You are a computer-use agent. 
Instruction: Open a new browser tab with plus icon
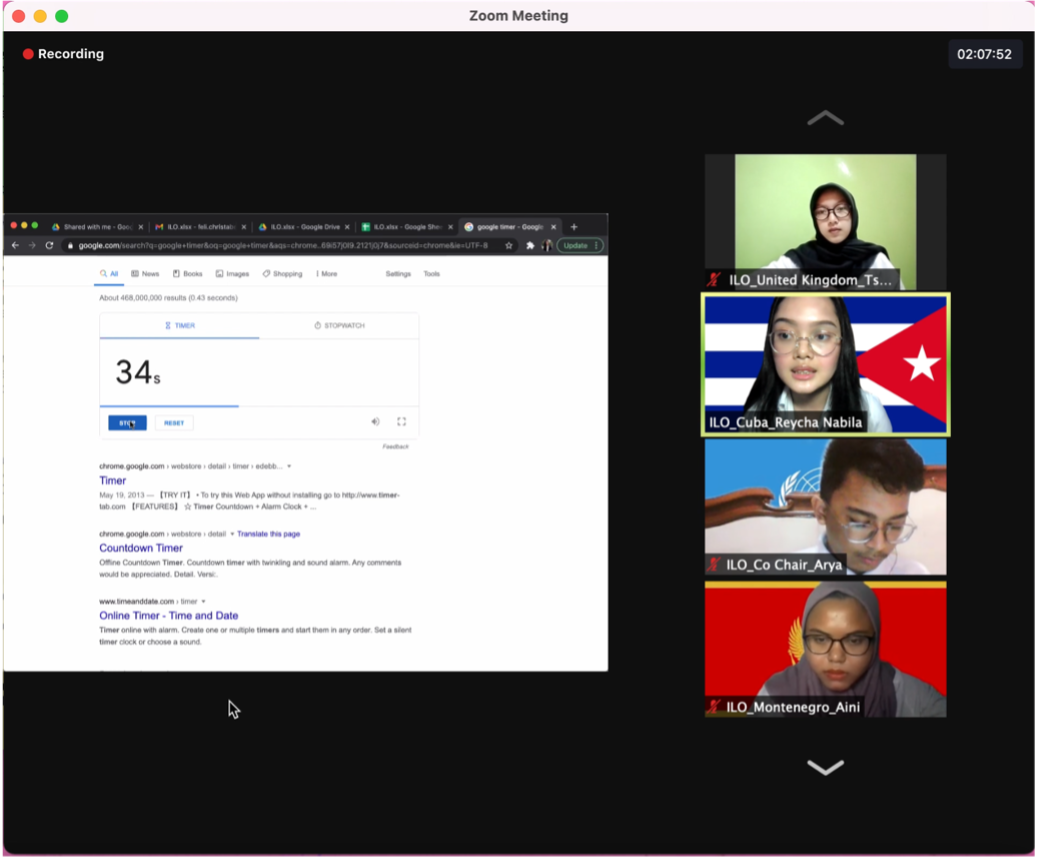(573, 227)
